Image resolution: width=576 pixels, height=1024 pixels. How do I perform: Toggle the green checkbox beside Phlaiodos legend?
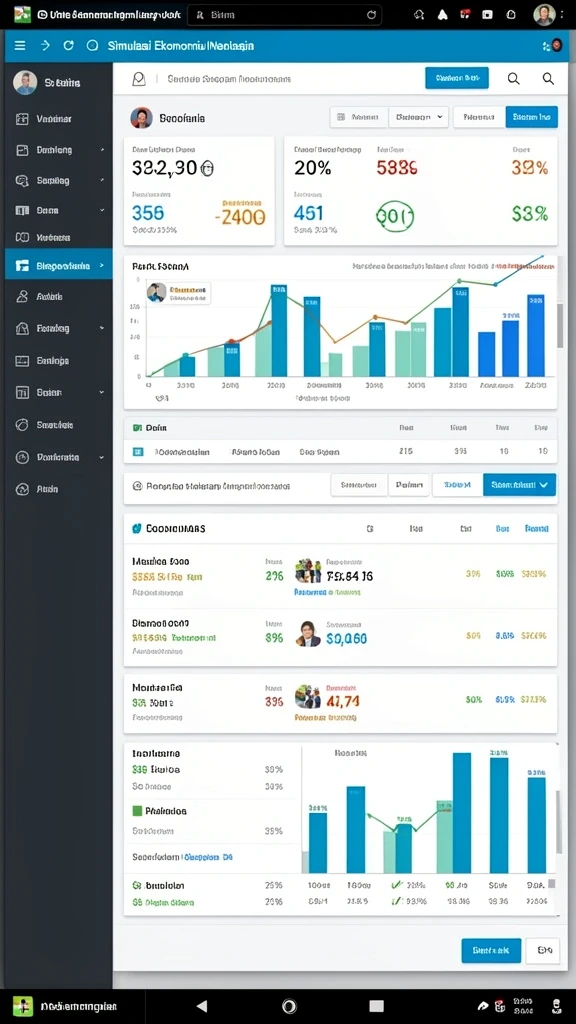[x=137, y=810]
